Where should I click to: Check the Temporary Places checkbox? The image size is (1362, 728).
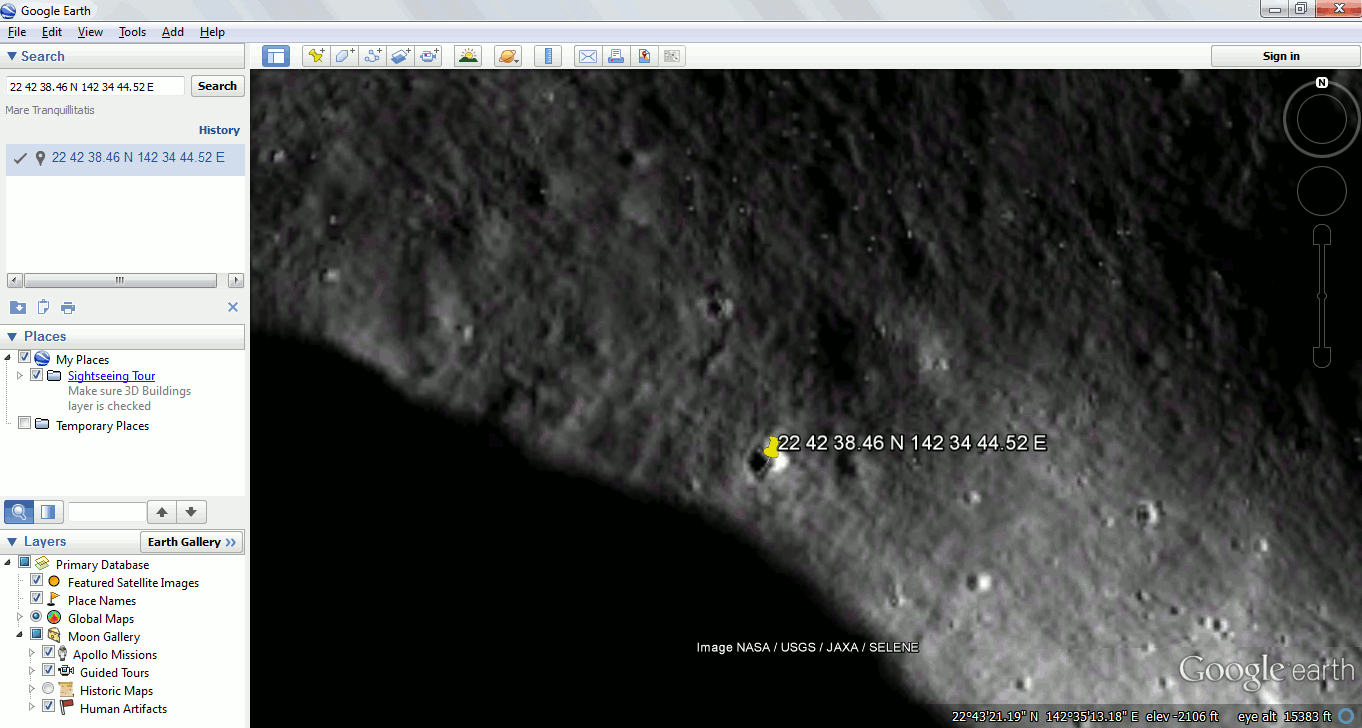pos(25,424)
